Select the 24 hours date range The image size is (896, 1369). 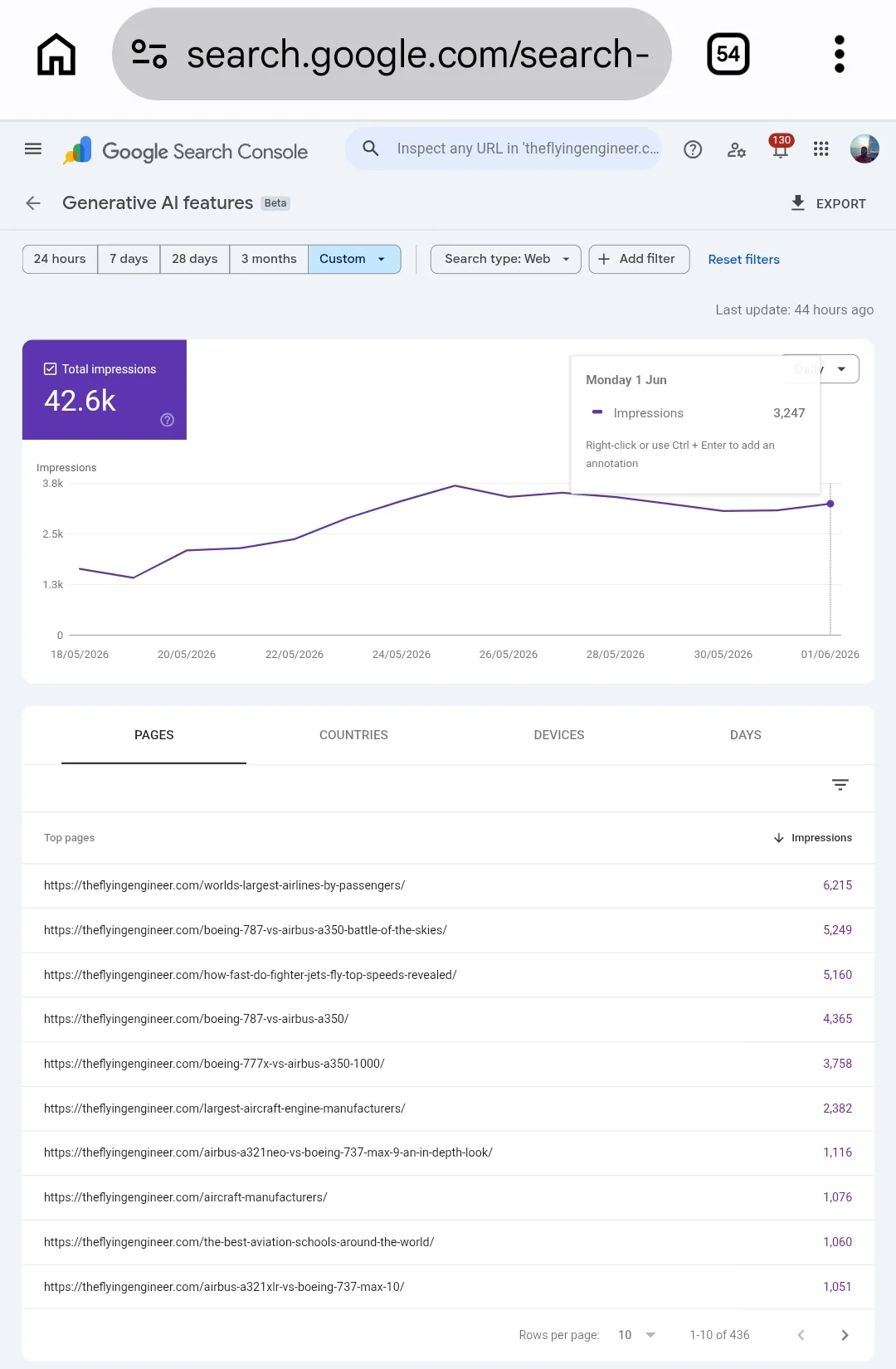tap(60, 259)
